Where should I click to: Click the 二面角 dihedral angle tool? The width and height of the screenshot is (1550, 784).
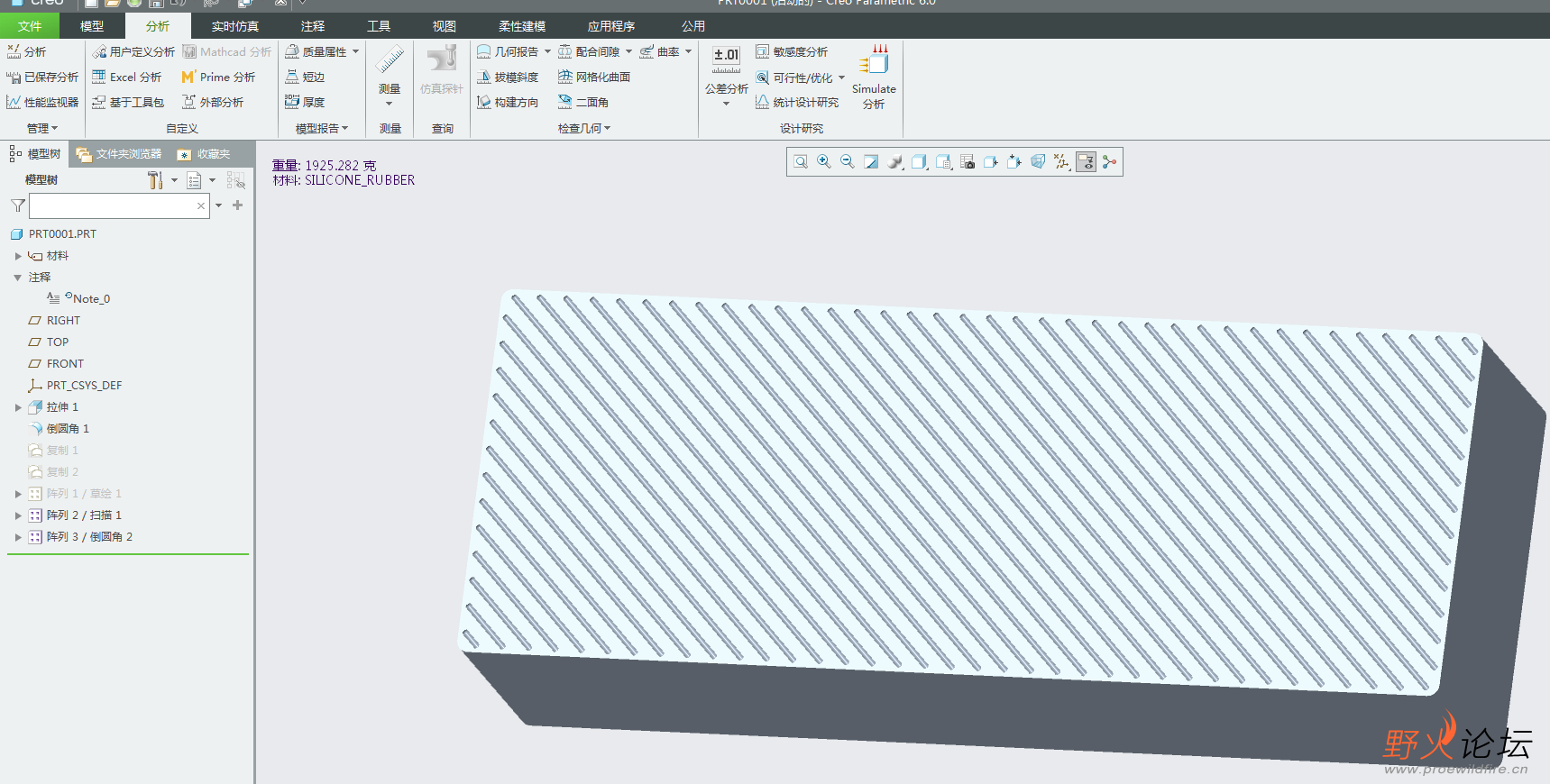coord(583,103)
